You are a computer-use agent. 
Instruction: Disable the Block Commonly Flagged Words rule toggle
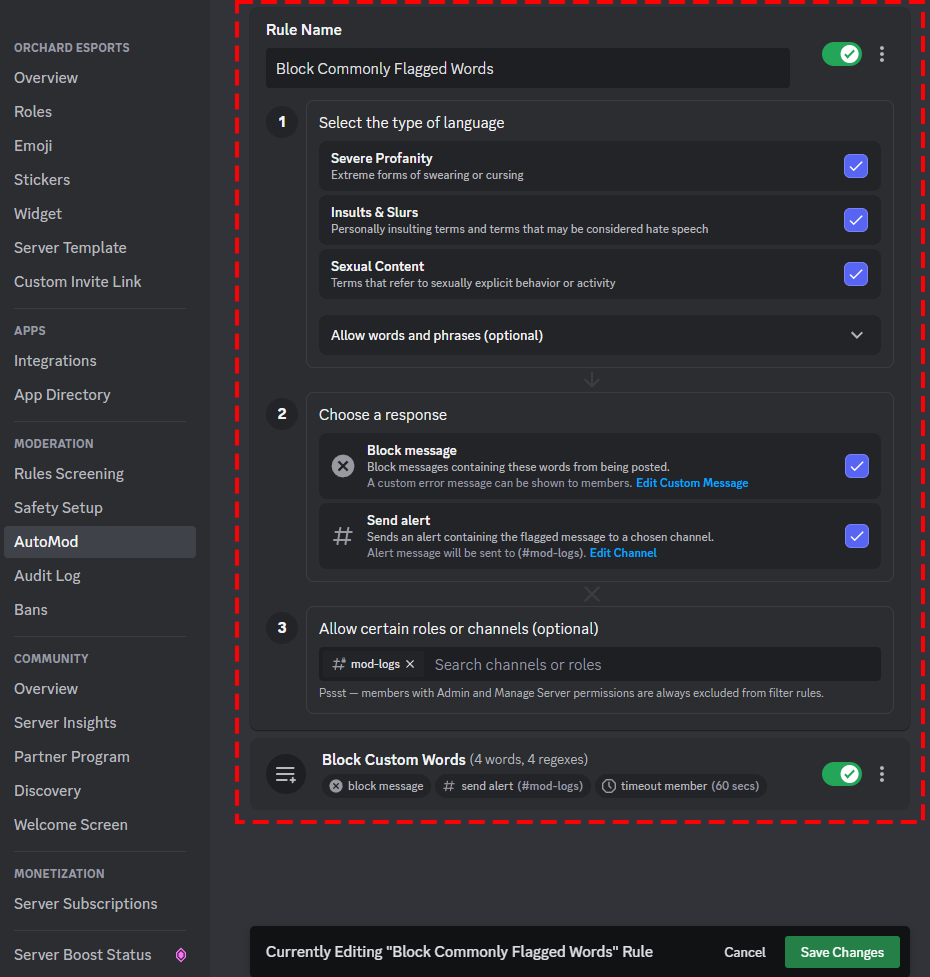pos(841,54)
